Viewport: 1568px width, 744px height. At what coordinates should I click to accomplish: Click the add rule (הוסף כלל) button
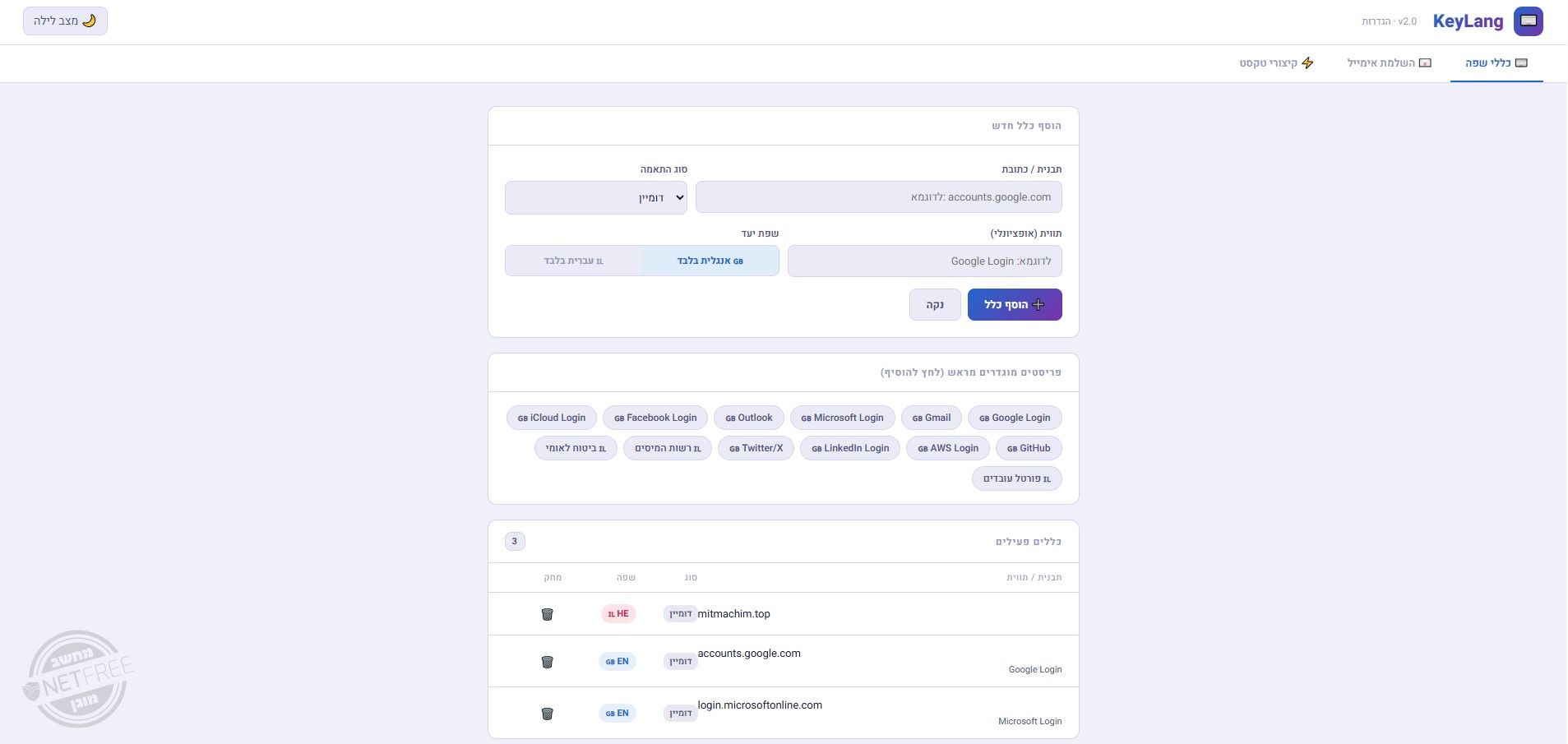[x=1014, y=305]
